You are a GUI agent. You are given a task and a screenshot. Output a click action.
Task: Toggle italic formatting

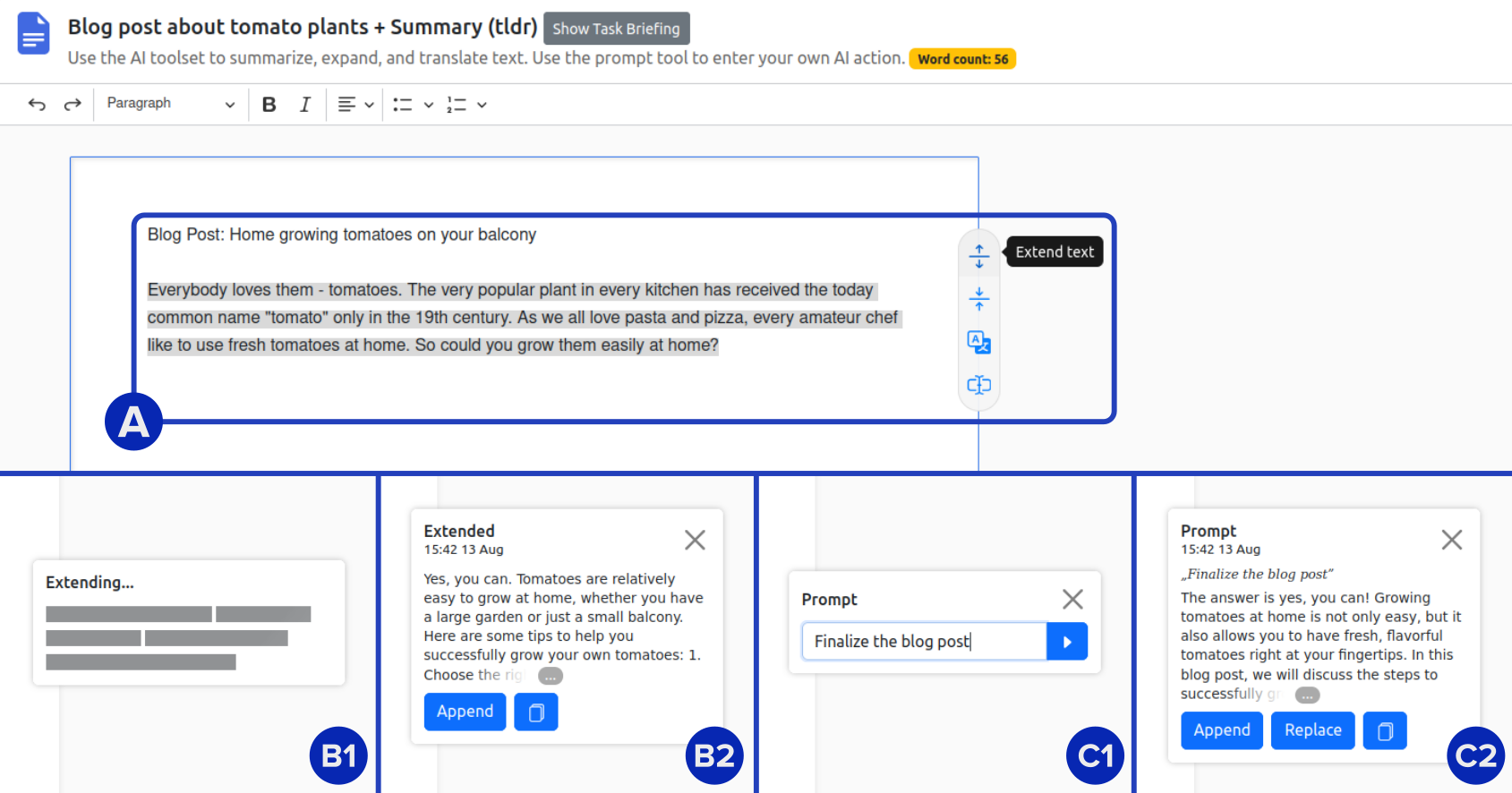click(x=304, y=105)
